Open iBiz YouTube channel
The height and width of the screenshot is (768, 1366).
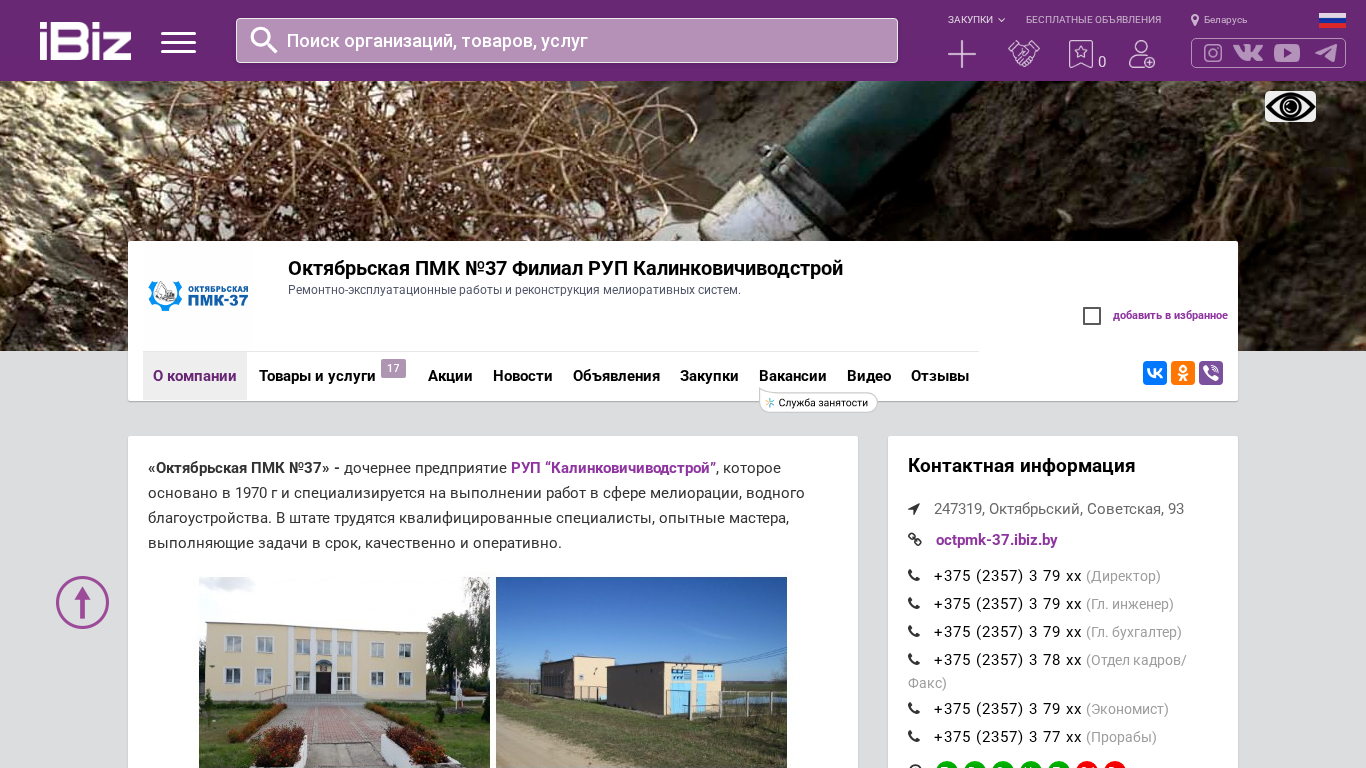(x=1287, y=53)
